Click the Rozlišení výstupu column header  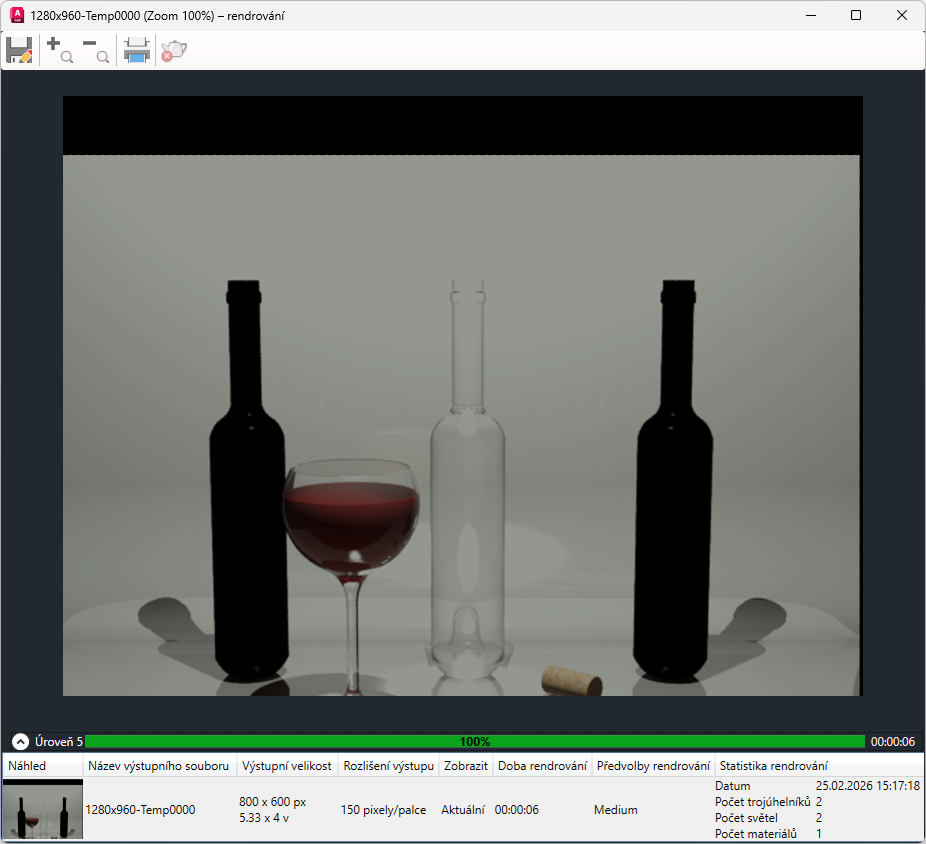pyautogui.click(x=388, y=766)
